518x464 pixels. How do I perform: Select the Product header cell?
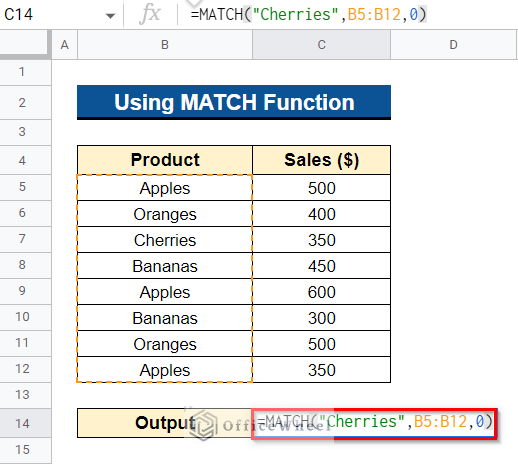[x=165, y=160]
